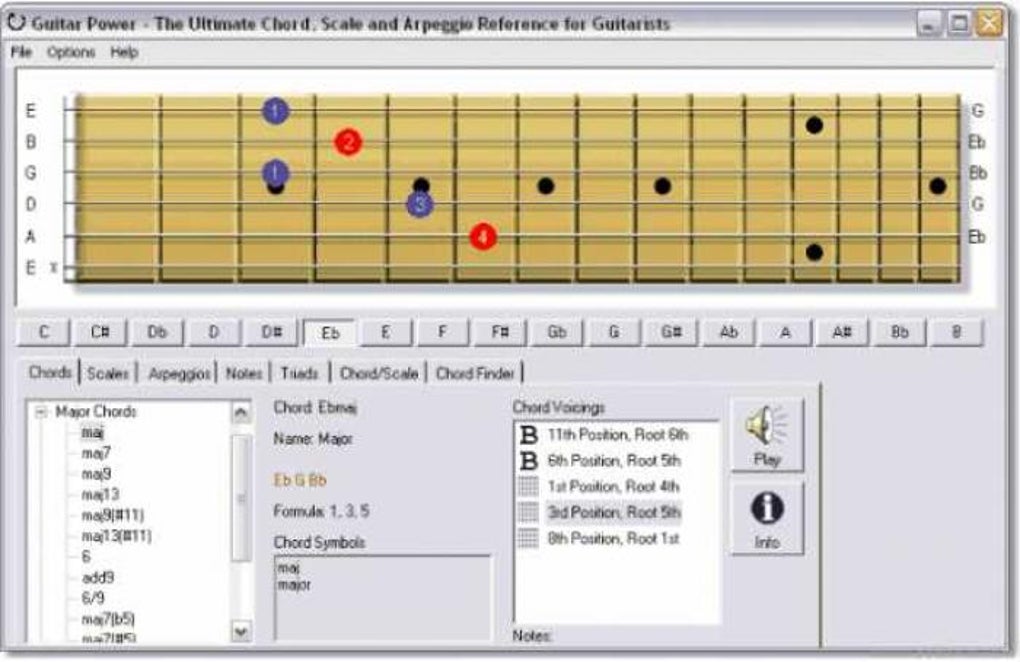Play the chord with the speaker button

pyautogui.click(x=767, y=434)
